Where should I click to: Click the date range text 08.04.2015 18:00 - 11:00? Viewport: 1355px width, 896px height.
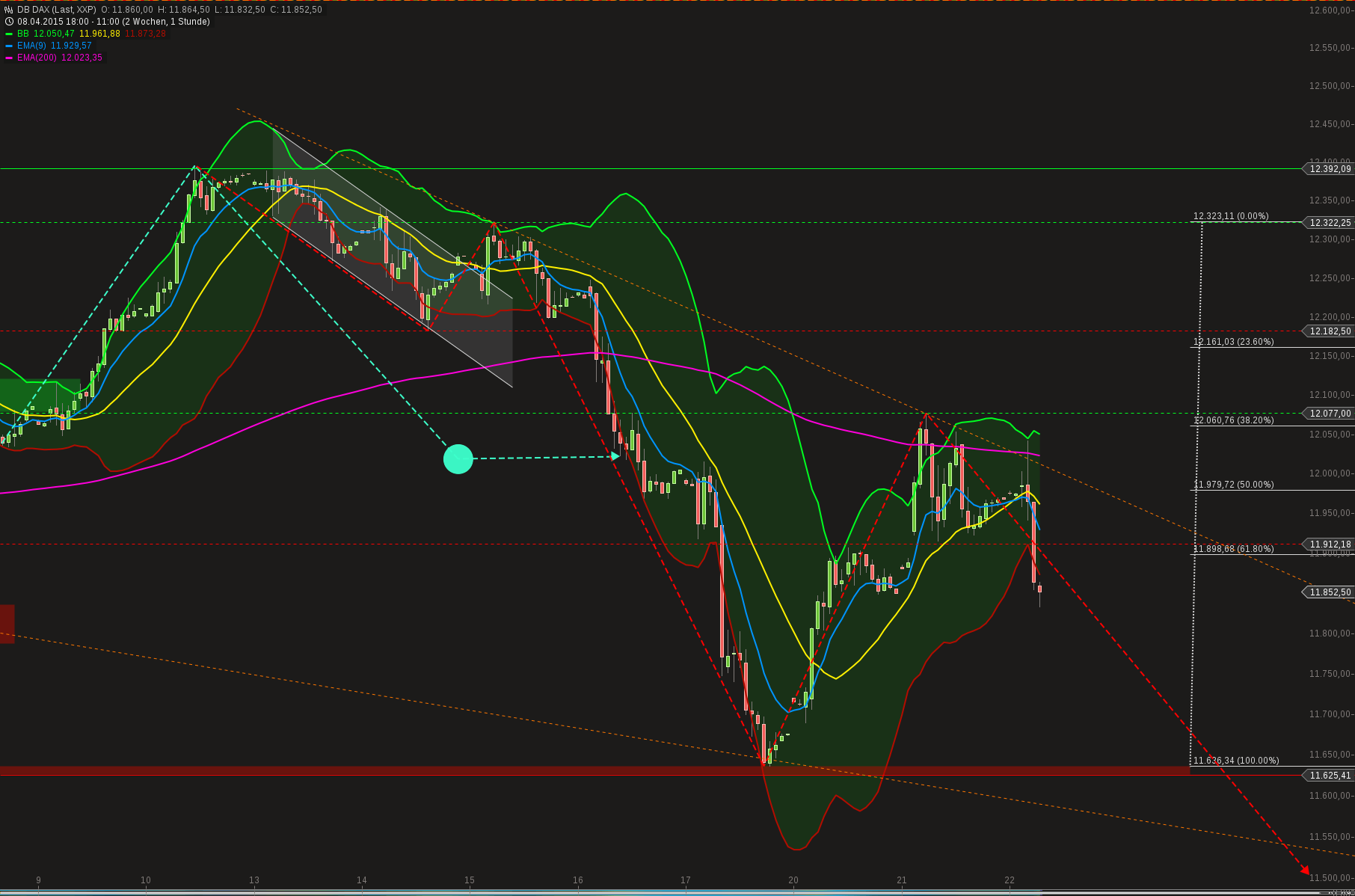coord(69,22)
